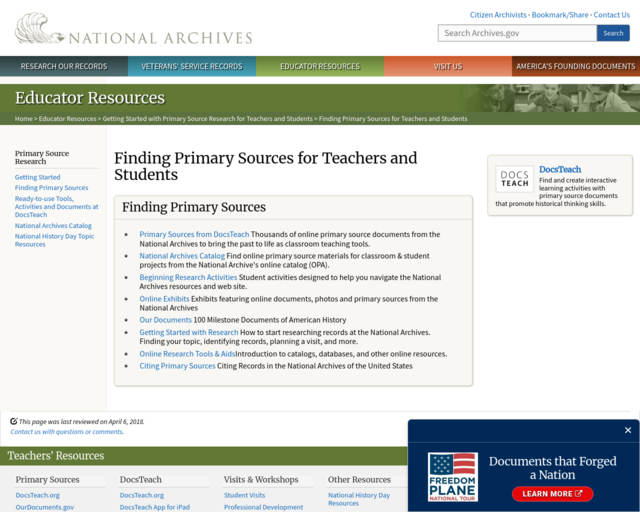640x512 pixels.
Task: Open Getting Started with Research link
Action: point(189,332)
